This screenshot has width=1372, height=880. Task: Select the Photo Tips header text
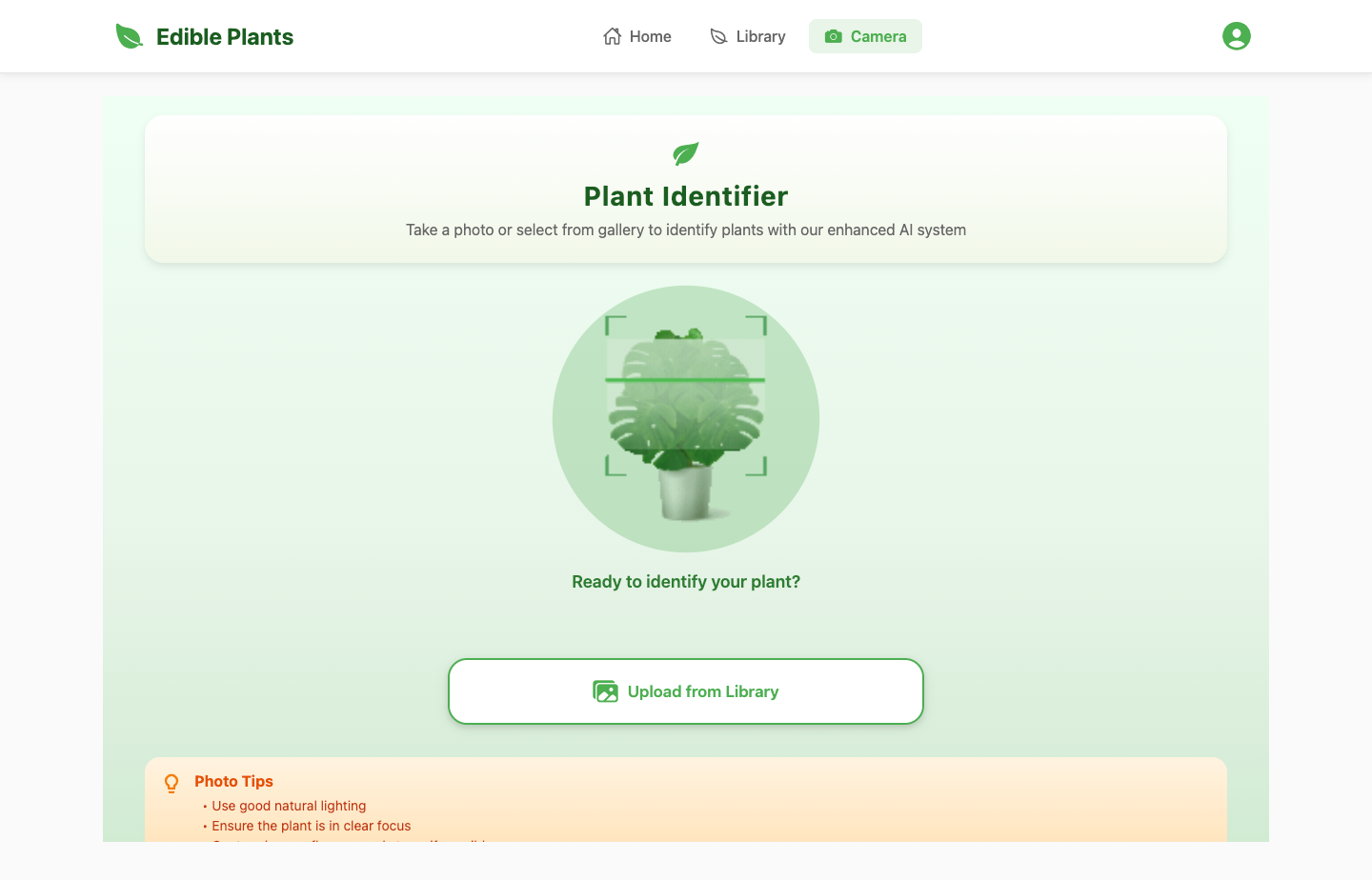click(233, 781)
